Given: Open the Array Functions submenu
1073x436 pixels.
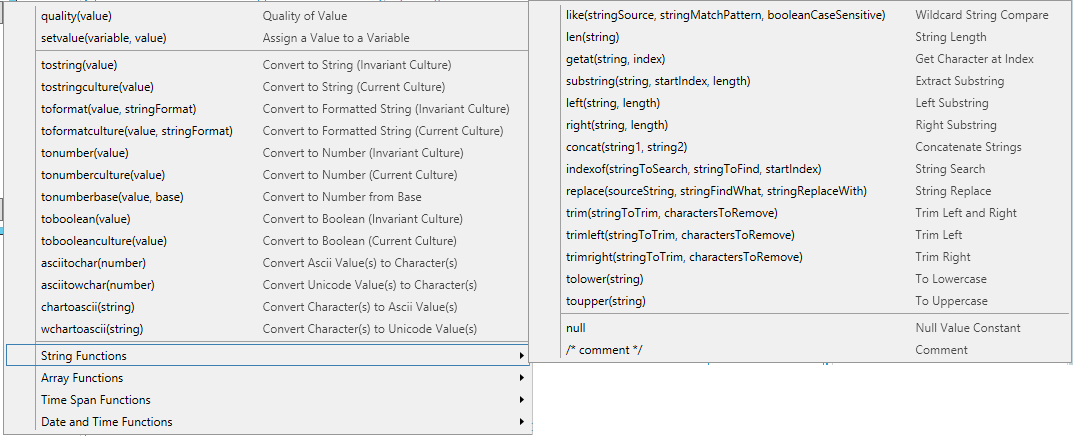Looking at the screenshot, I should click(x=82, y=378).
